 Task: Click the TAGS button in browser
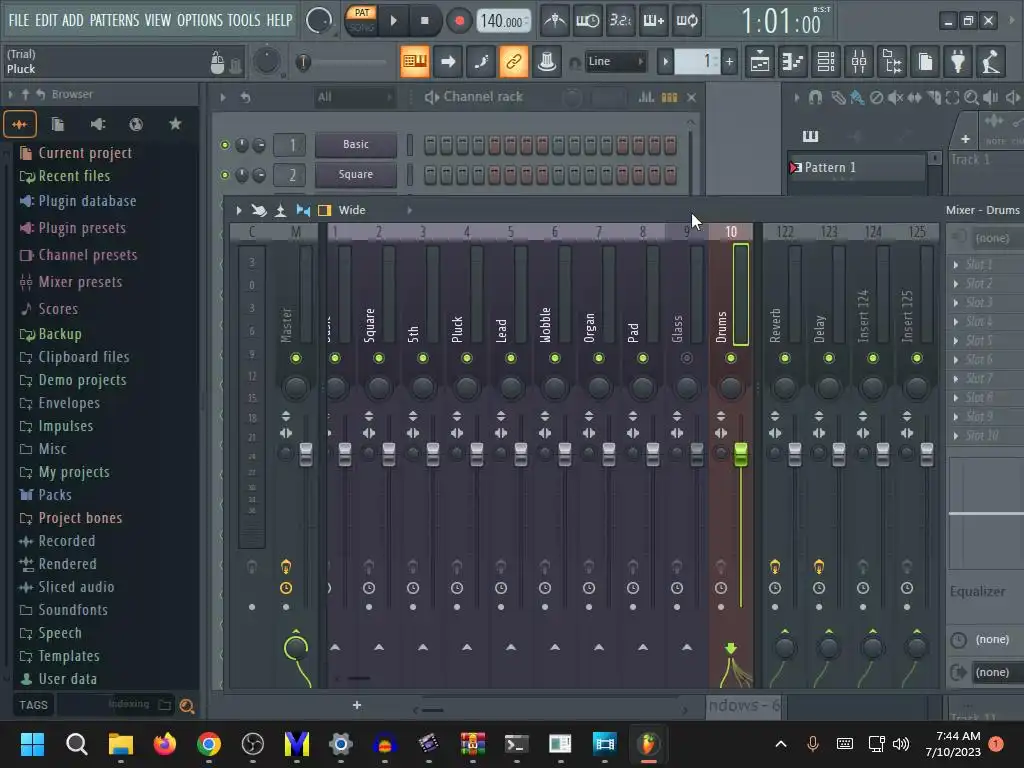pyautogui.click(x=33, y=705)
